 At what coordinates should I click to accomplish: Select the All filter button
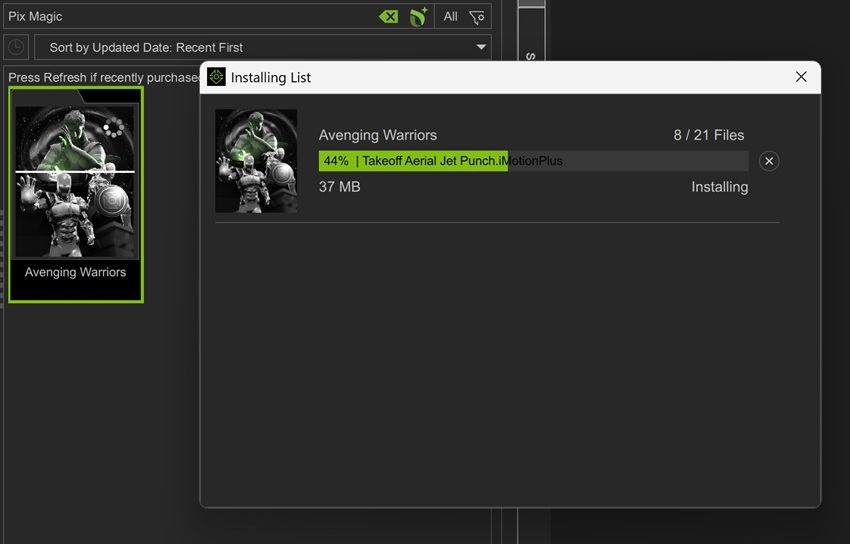(450, 17)
